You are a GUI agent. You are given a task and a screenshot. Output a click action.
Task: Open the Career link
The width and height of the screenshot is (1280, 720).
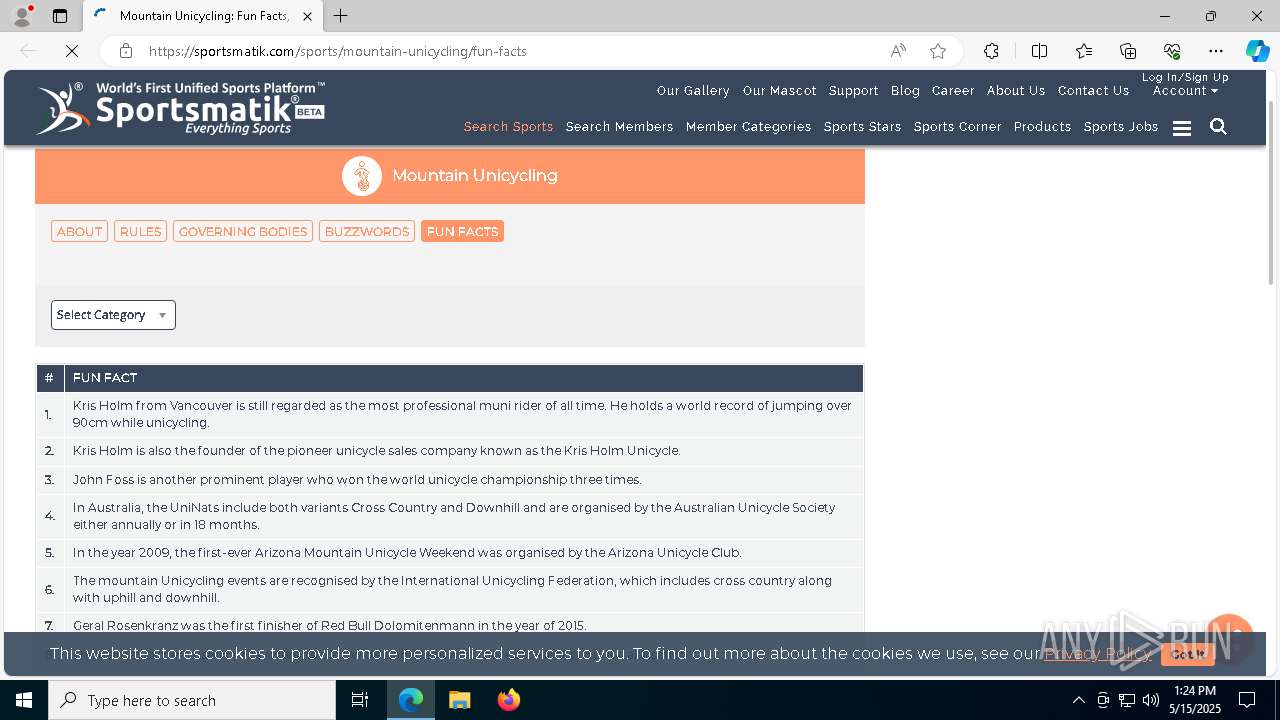[x=953, y=91]
